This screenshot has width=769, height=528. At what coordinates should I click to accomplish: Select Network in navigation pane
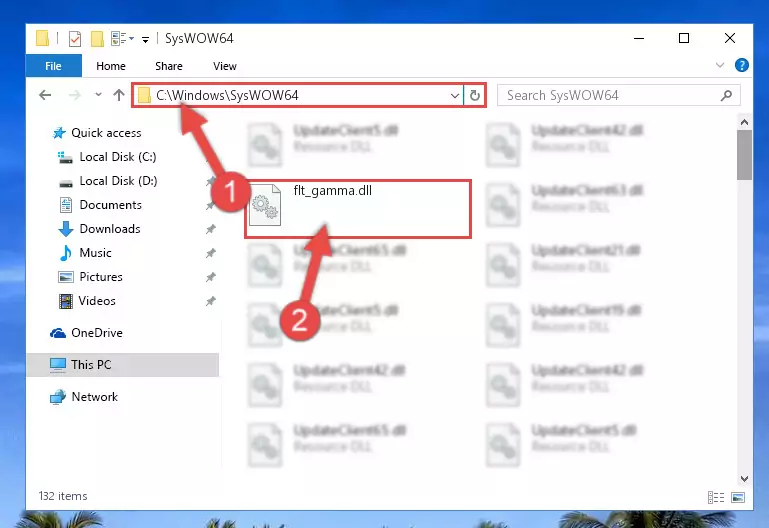coord(95,397)
